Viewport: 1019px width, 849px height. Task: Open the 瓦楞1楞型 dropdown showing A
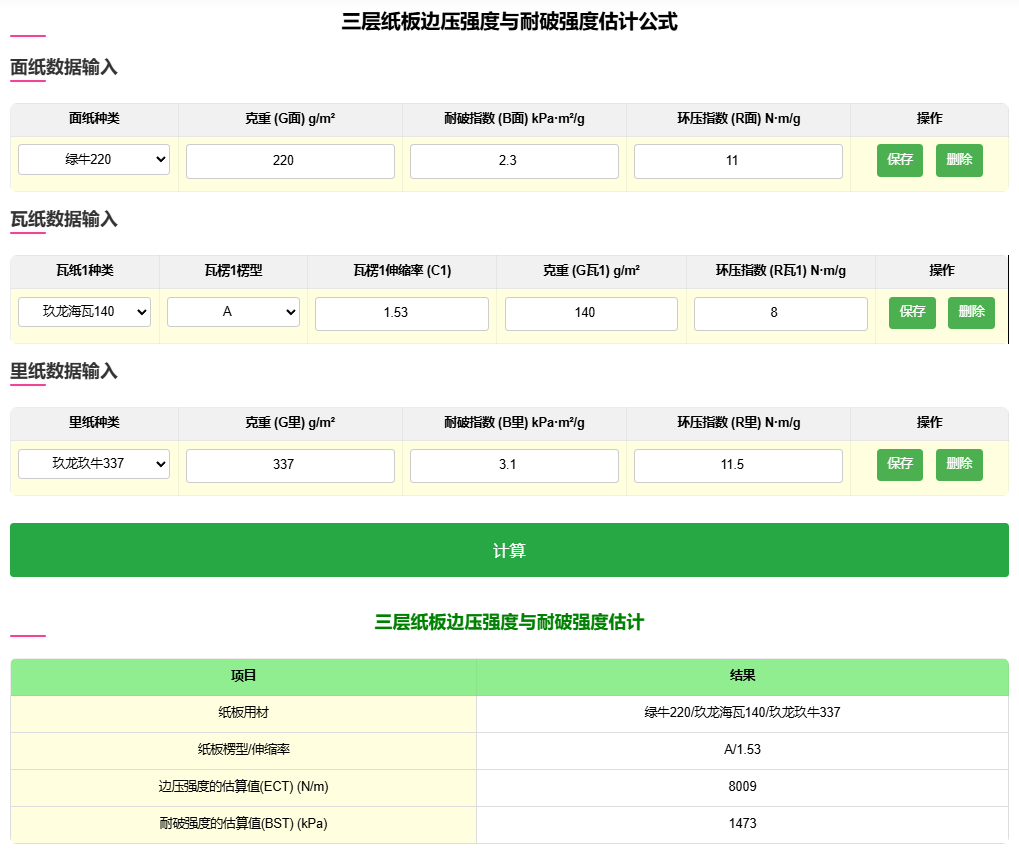232,312
